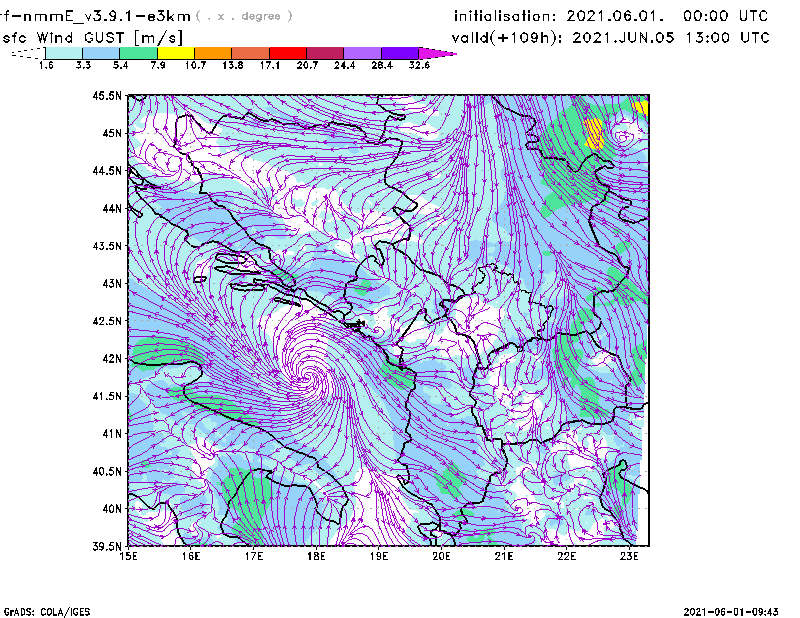Click the grey '( . x . degree )' text

[244, 16]
